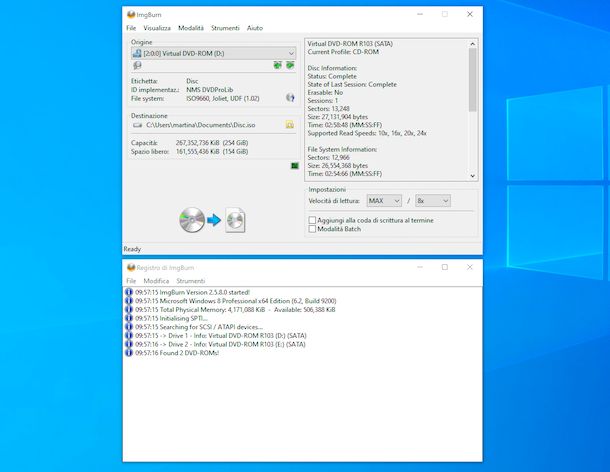This screenshot has width=610, height=472.
Task: Open file system details globe icon
Action: (290, 98)
